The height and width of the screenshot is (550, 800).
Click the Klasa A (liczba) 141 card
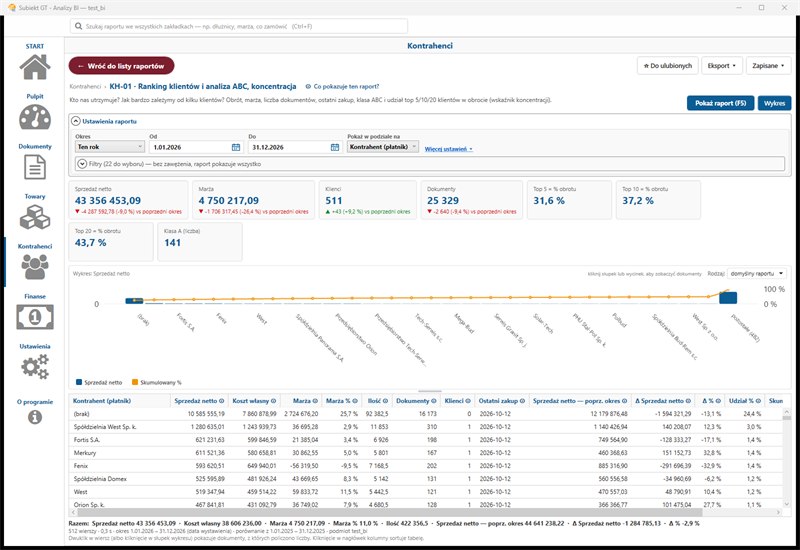(200, 242)
